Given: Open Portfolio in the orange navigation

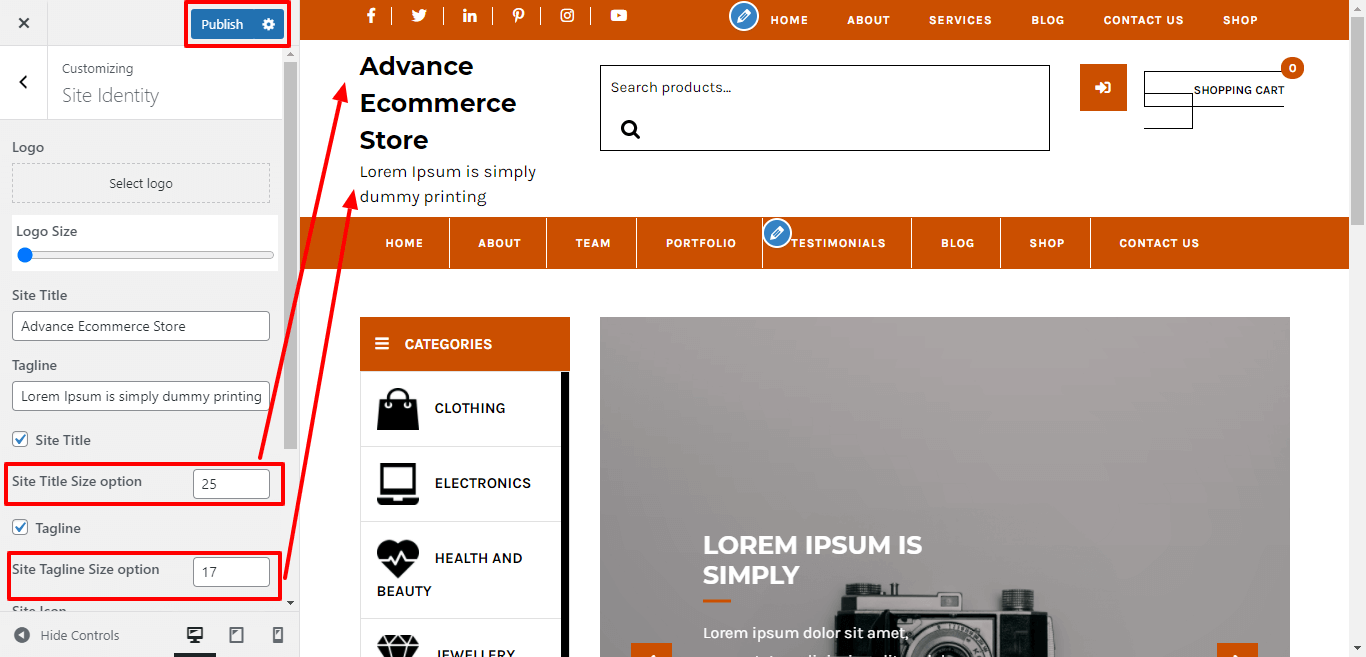Looking at the screenshot, I should pyautogui.click(x=700, y=243).
